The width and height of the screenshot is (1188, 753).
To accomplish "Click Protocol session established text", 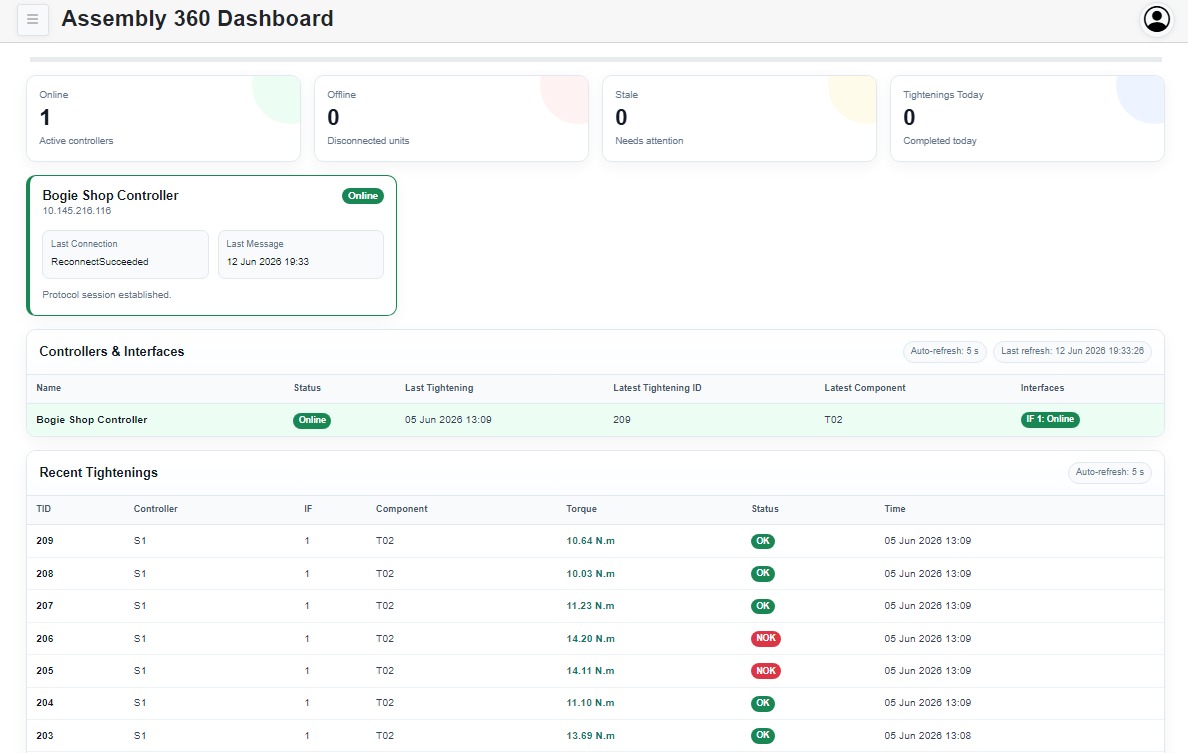I will point(107,295).
